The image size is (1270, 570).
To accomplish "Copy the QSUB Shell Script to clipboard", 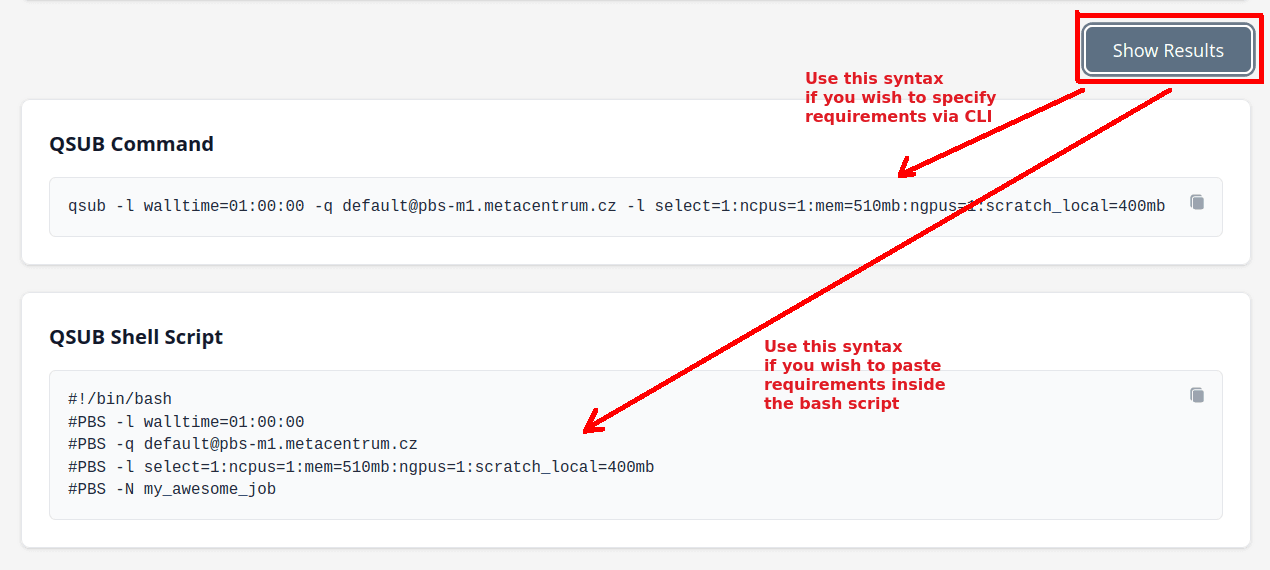I will pyautogui.click(x=1197, y=395).
